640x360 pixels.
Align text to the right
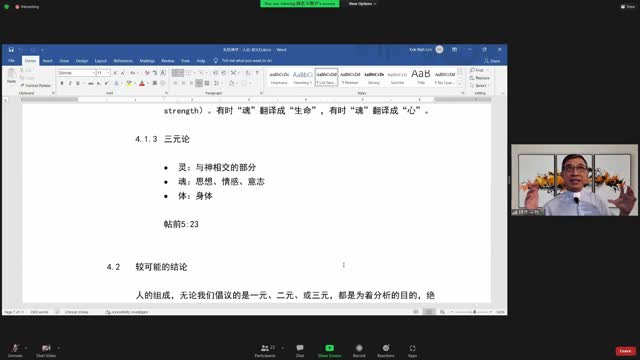tap(191, 83)
